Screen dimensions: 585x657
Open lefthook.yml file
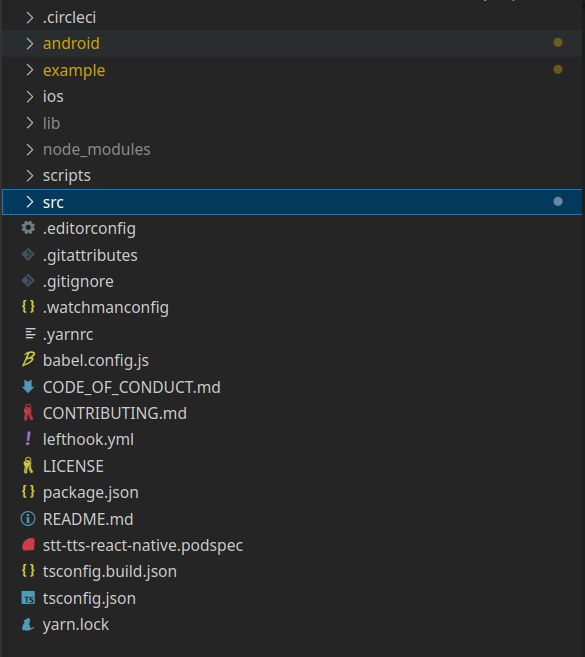88,440
